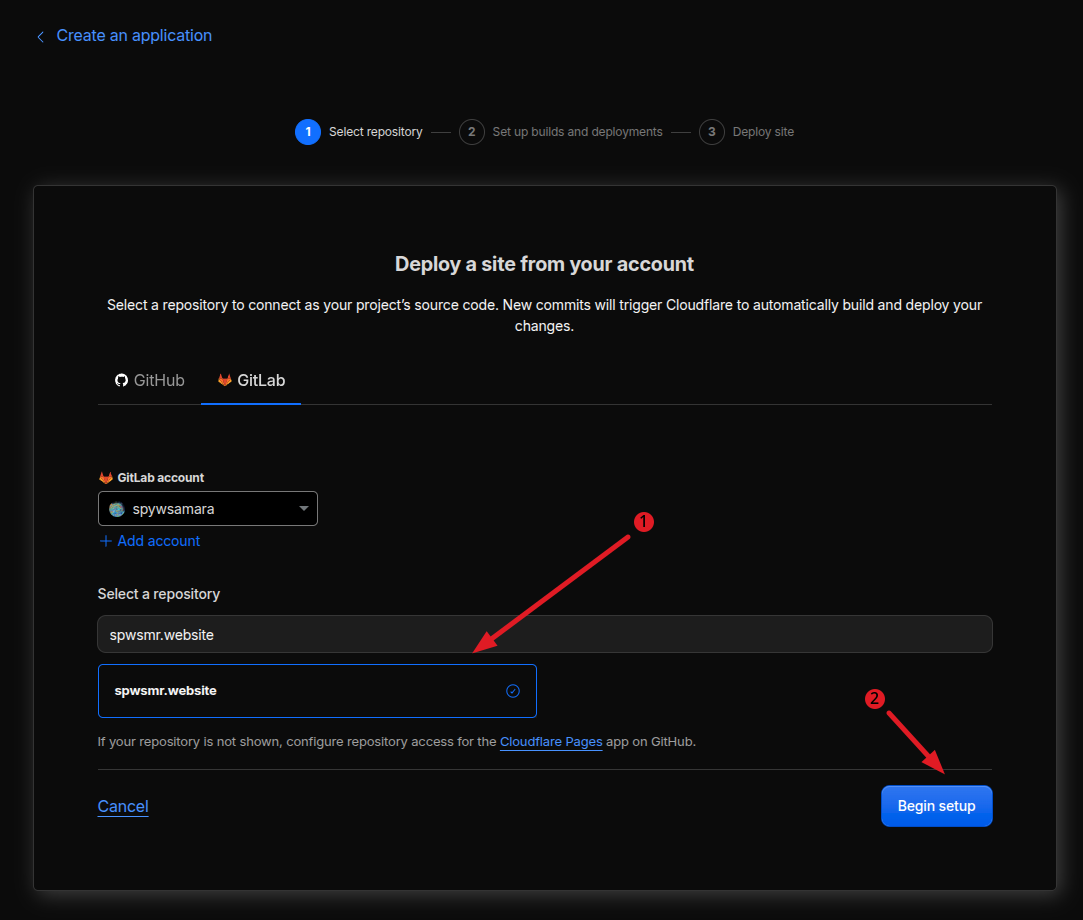The image size is (1083, 920).
Task: Expand the spywsamara dropdown arrow
Action: coord(303,508)
